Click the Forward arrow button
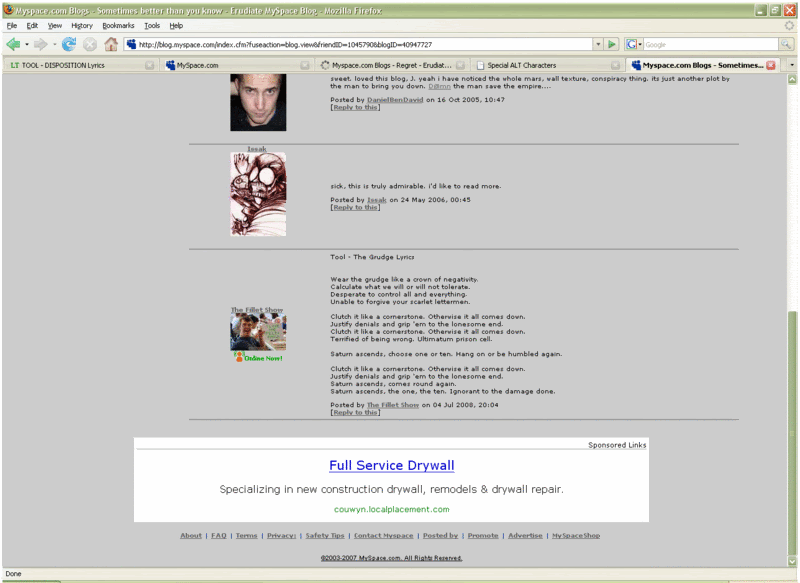This screenshot has width=800, height=583. click(40, 44)
